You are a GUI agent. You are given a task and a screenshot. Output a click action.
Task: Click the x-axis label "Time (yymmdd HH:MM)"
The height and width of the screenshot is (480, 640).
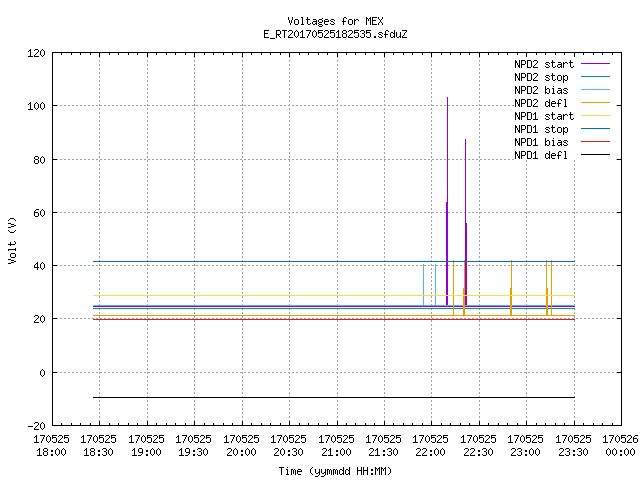click(335, 471)
